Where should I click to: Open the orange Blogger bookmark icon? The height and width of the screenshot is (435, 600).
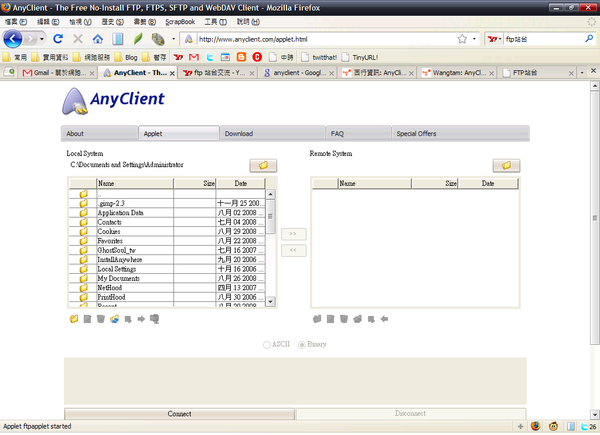[241, 57]
